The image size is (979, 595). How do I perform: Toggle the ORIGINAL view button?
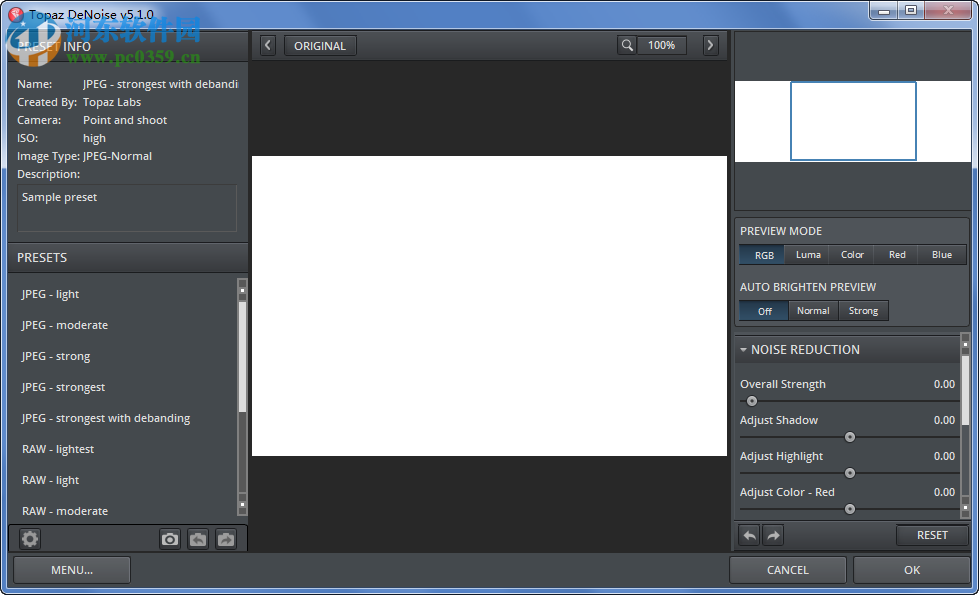point(320,46)
